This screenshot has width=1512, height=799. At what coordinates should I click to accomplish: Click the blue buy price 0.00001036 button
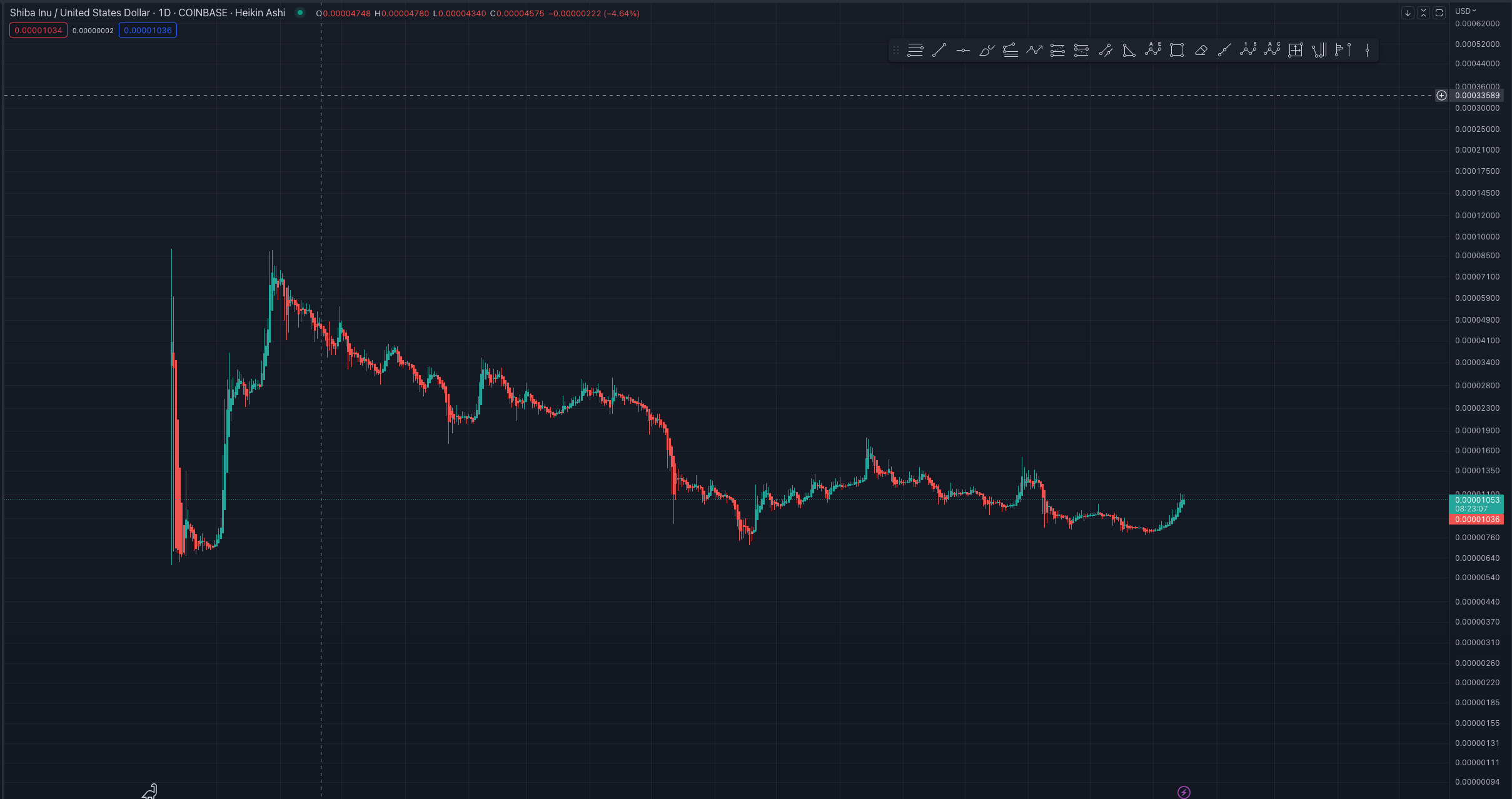point(148,30)
